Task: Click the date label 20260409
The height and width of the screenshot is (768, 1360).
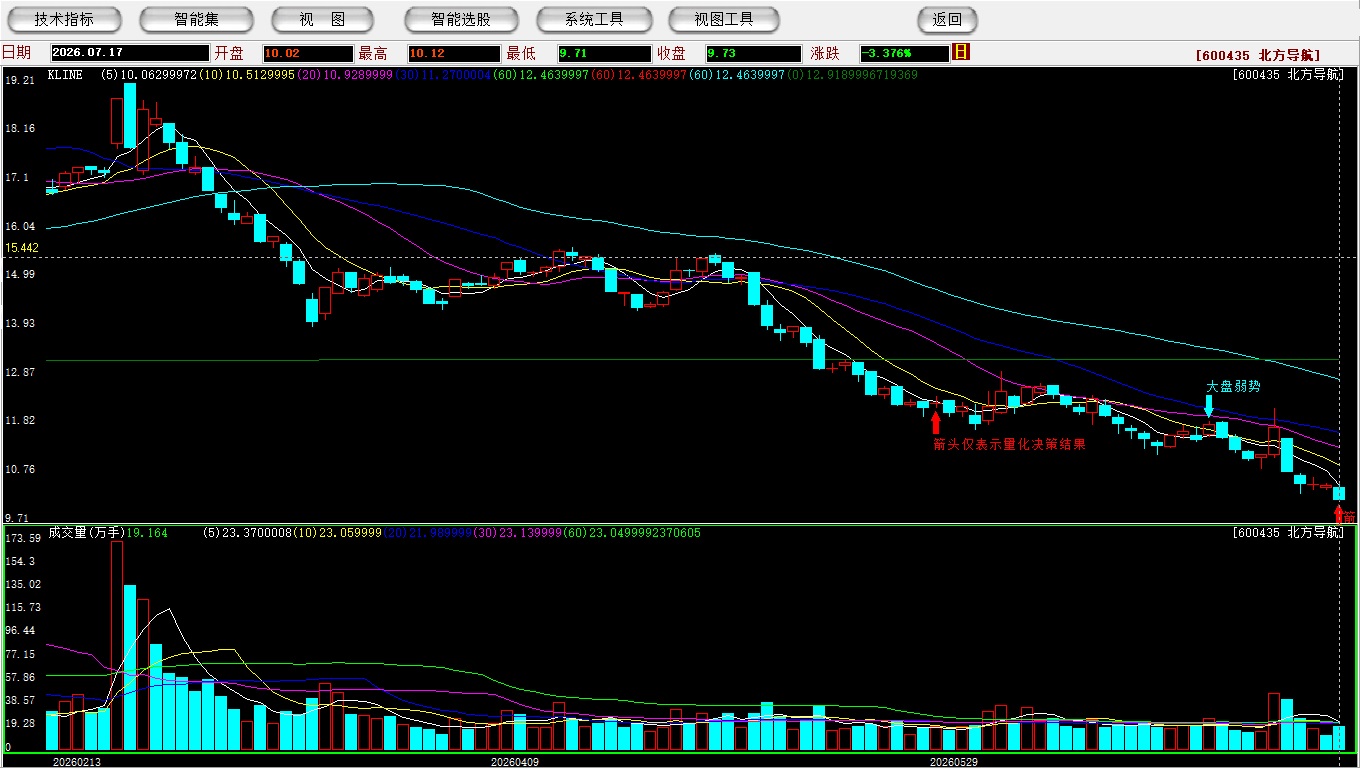Action: coord(515,761)
